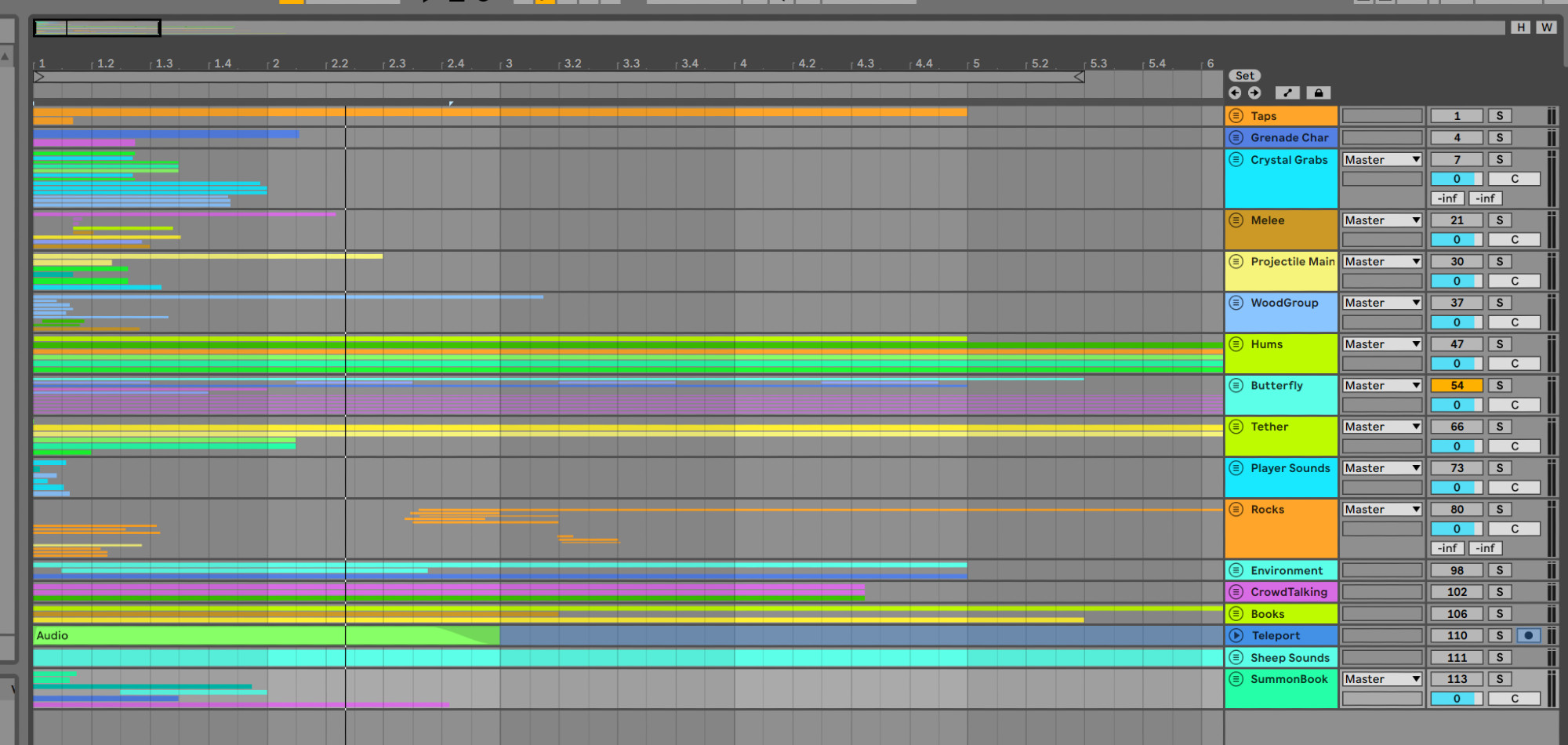Adjust the Melee pan control C
Screen dimensions: 1568x745
pos(1515,240)
